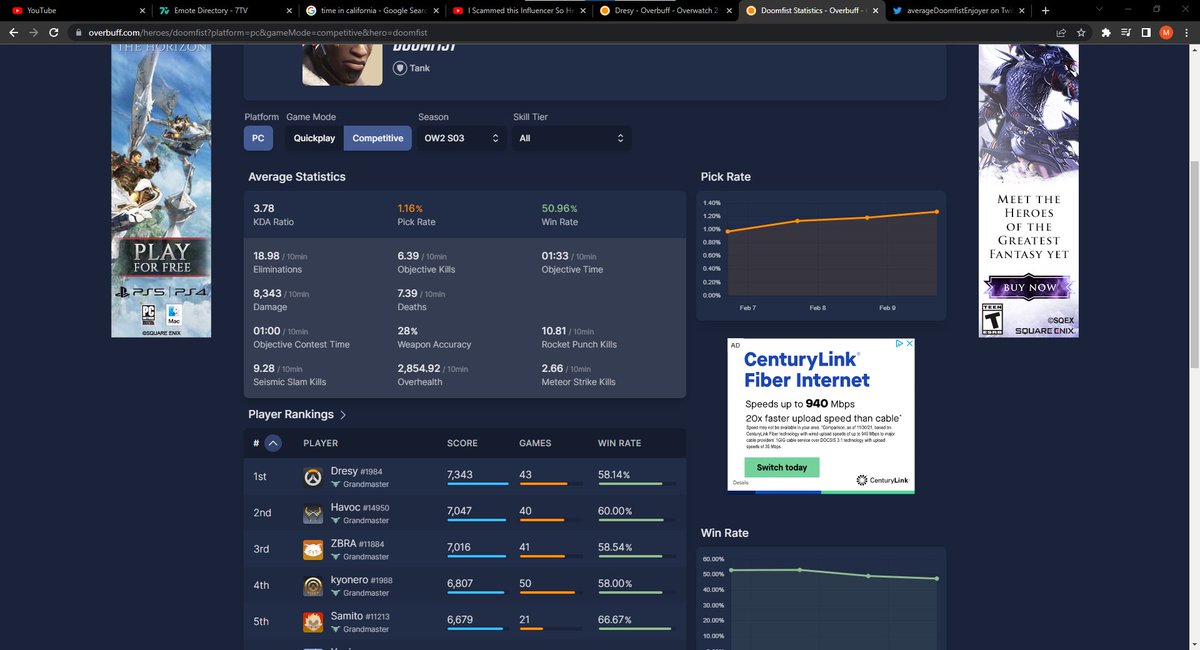Open ZBRA's player profile link
Screen dimensions: 1200x650
[x=342, y=543]
